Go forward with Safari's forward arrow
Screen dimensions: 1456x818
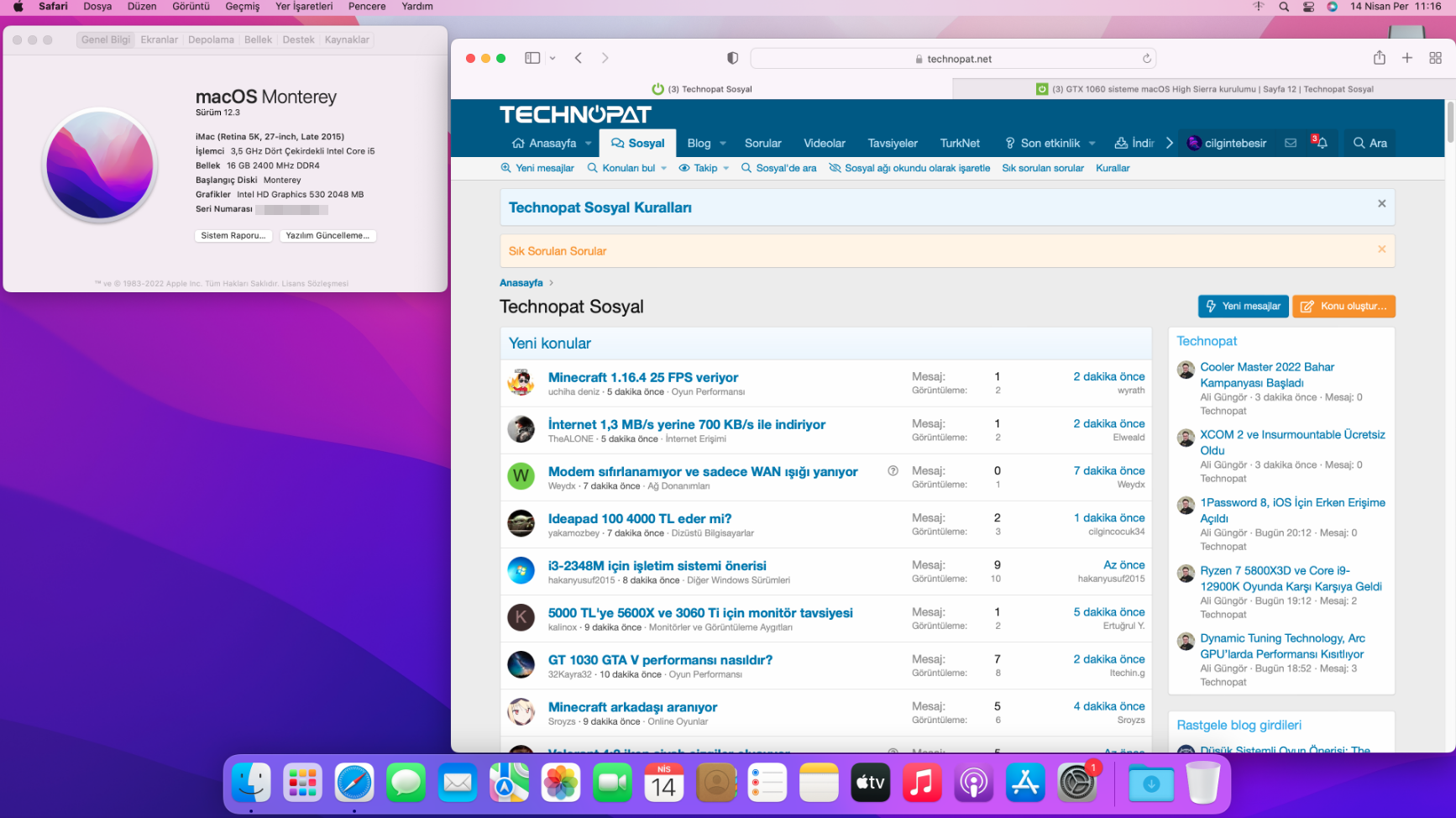click(x=605, y=58)
